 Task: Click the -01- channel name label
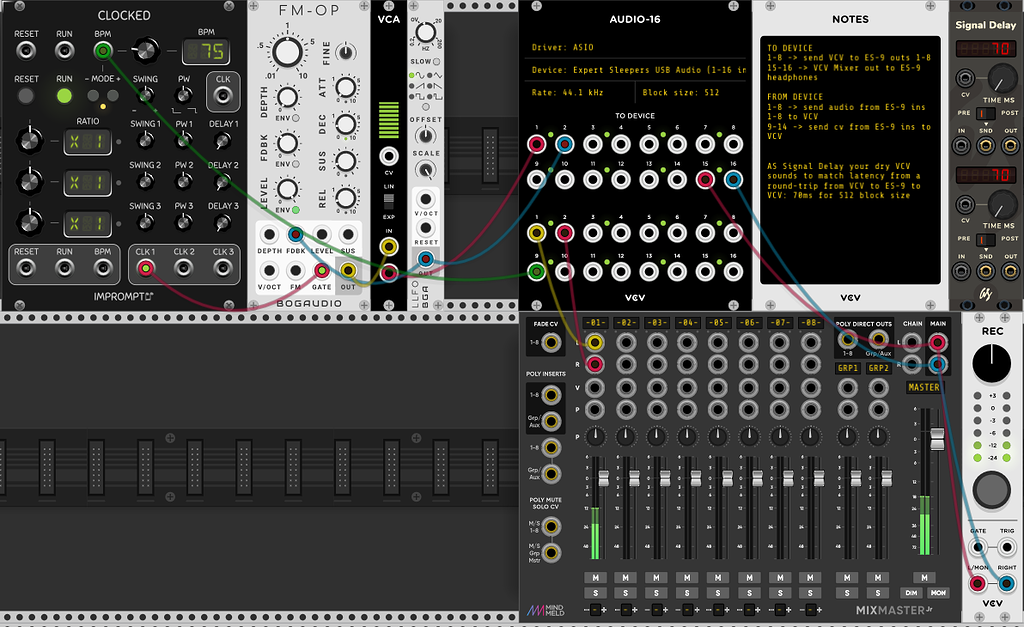tap(595, 323)
